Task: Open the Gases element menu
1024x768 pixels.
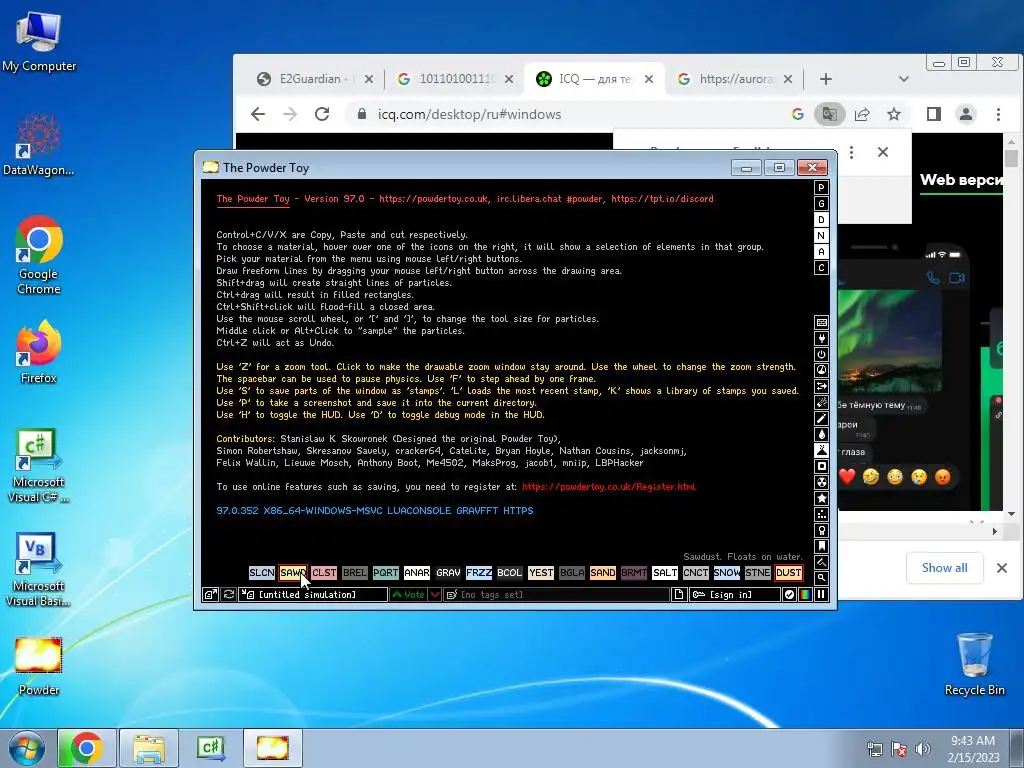Action: (x=822, y=419)
